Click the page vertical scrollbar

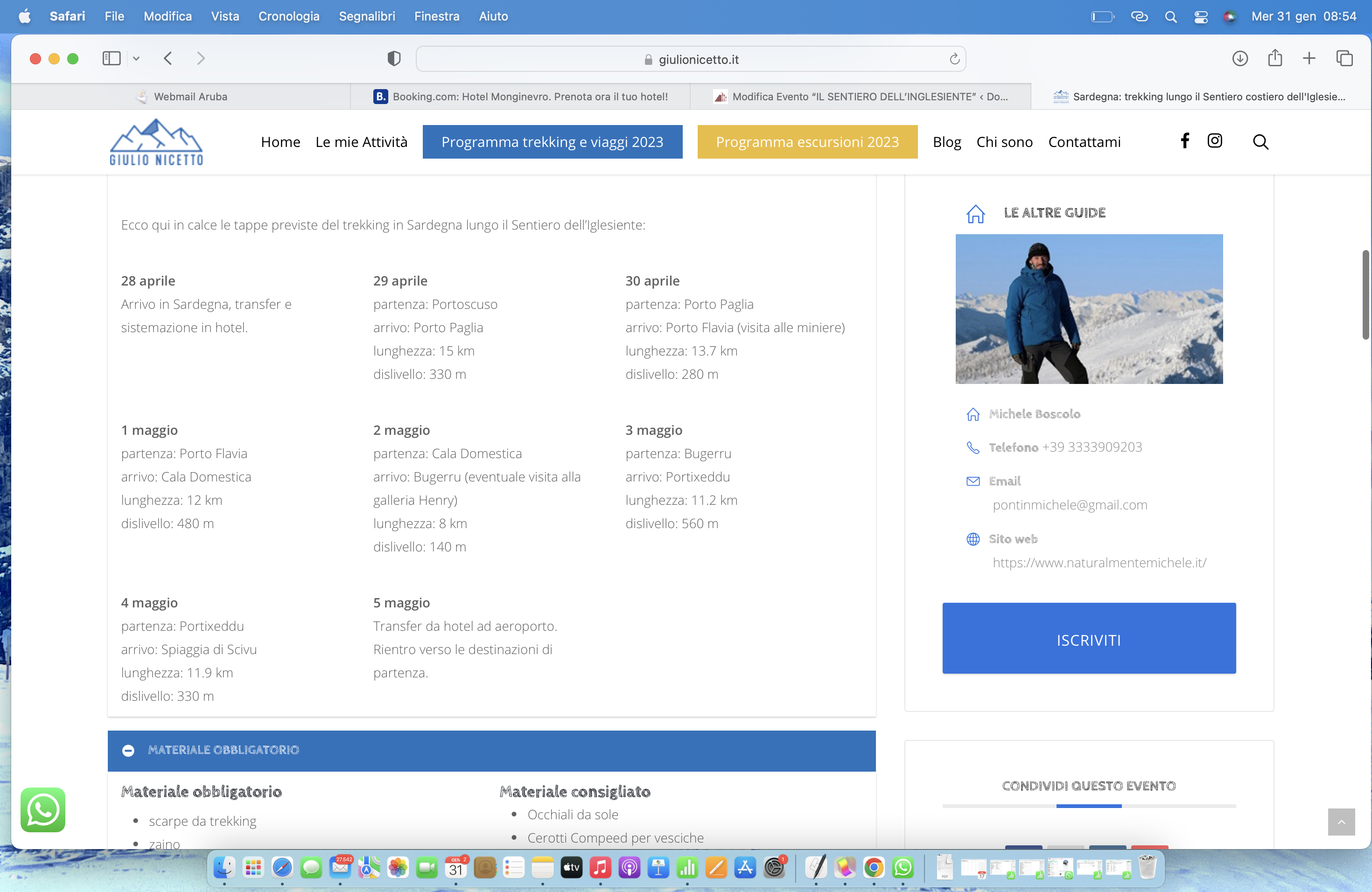pyautogui.click(x=1365, y=295)
